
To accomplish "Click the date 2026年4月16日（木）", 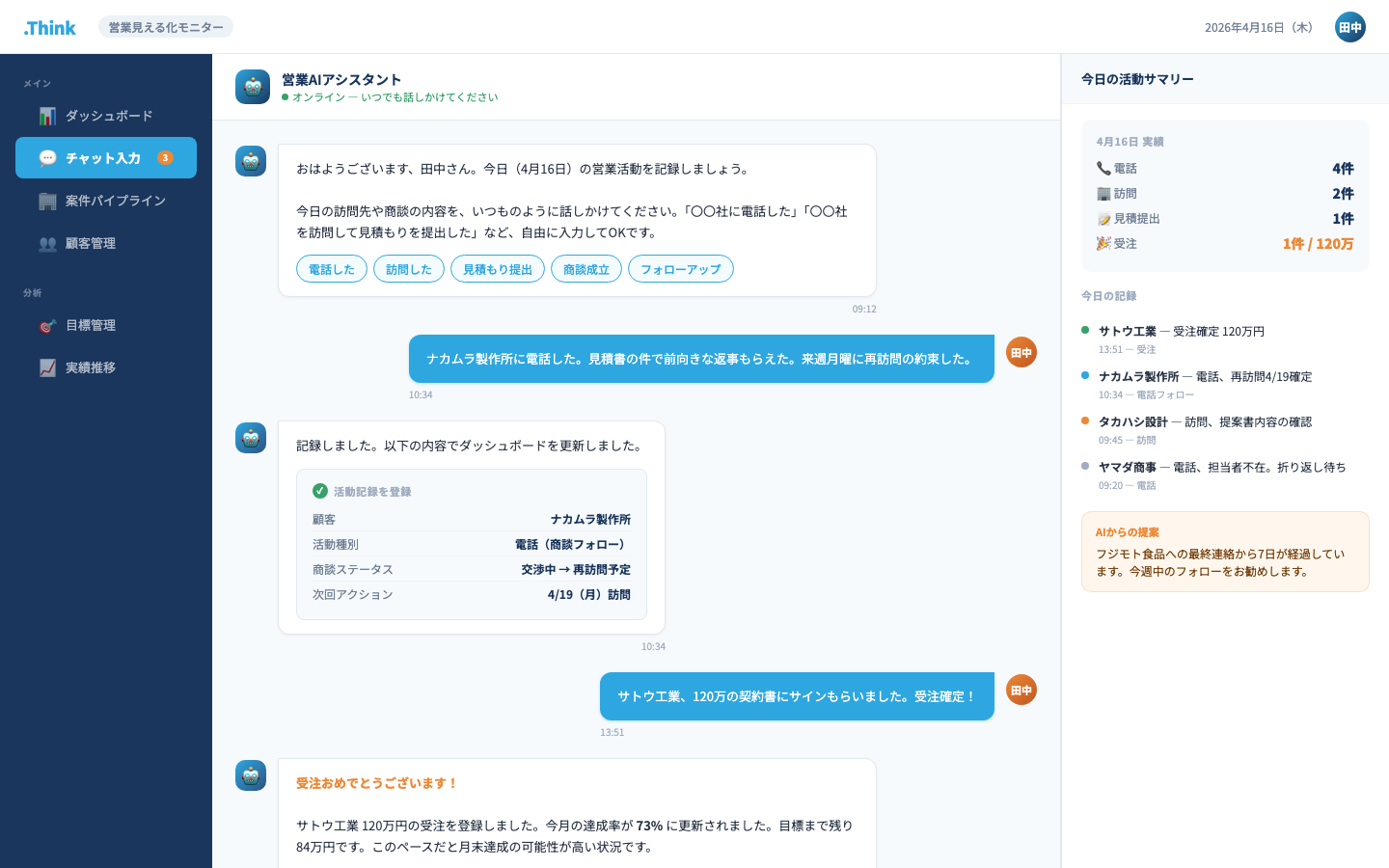I will pos(1260,27).
